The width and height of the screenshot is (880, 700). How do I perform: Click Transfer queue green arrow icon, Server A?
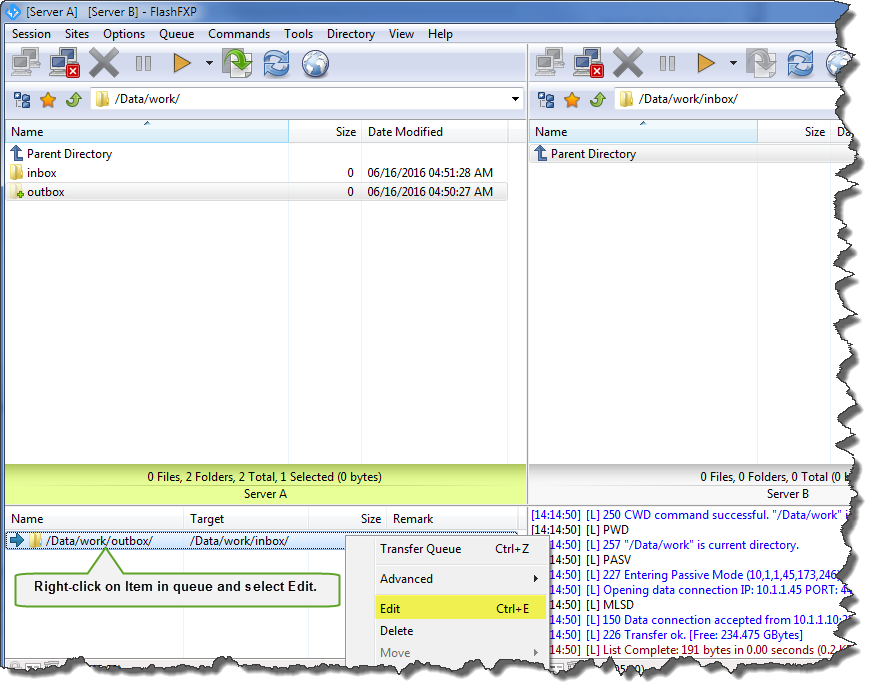pos(237,62)
